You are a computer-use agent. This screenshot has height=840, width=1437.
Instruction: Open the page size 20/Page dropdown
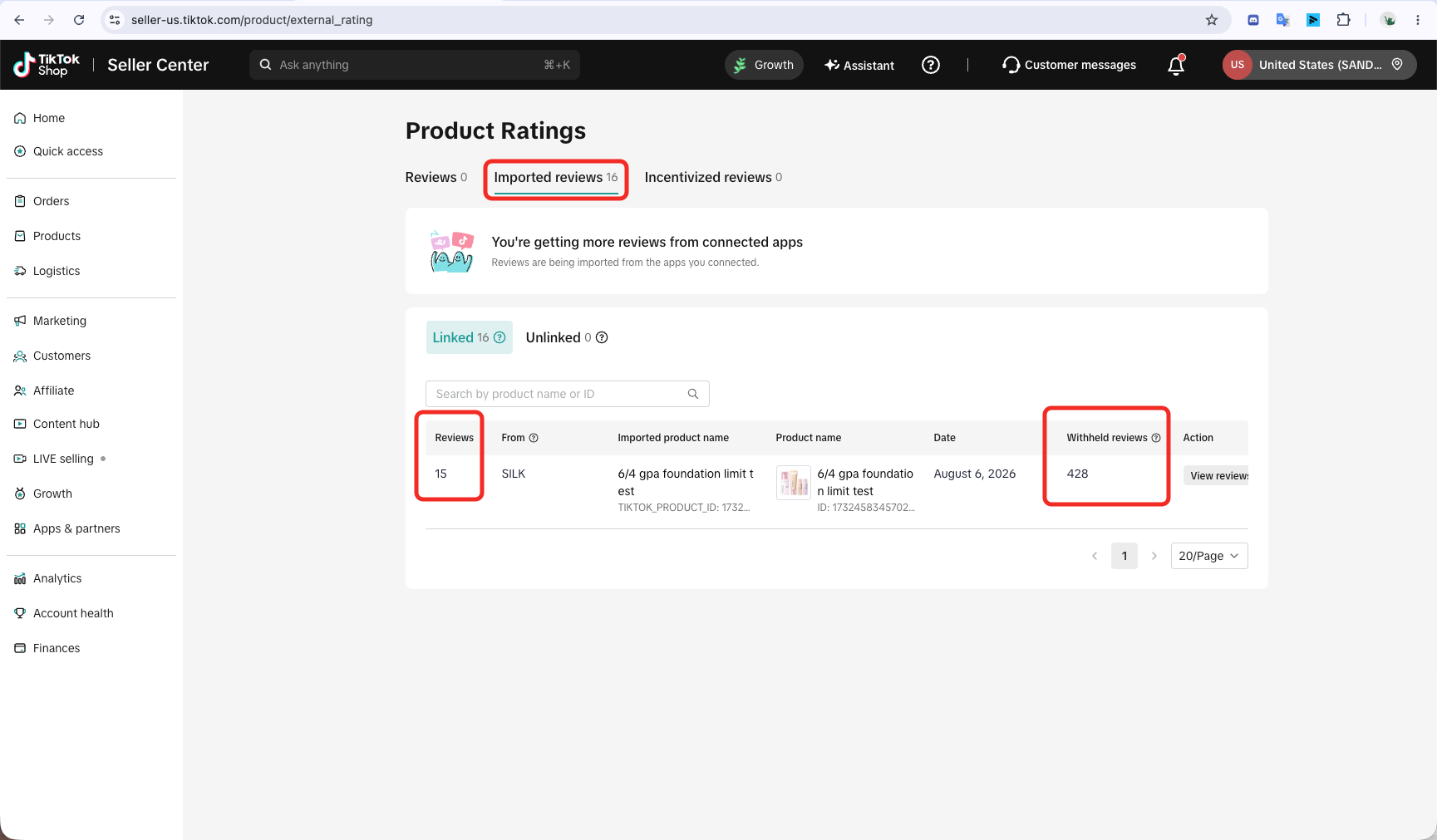pyautogui.click(x=1209, y=556)
